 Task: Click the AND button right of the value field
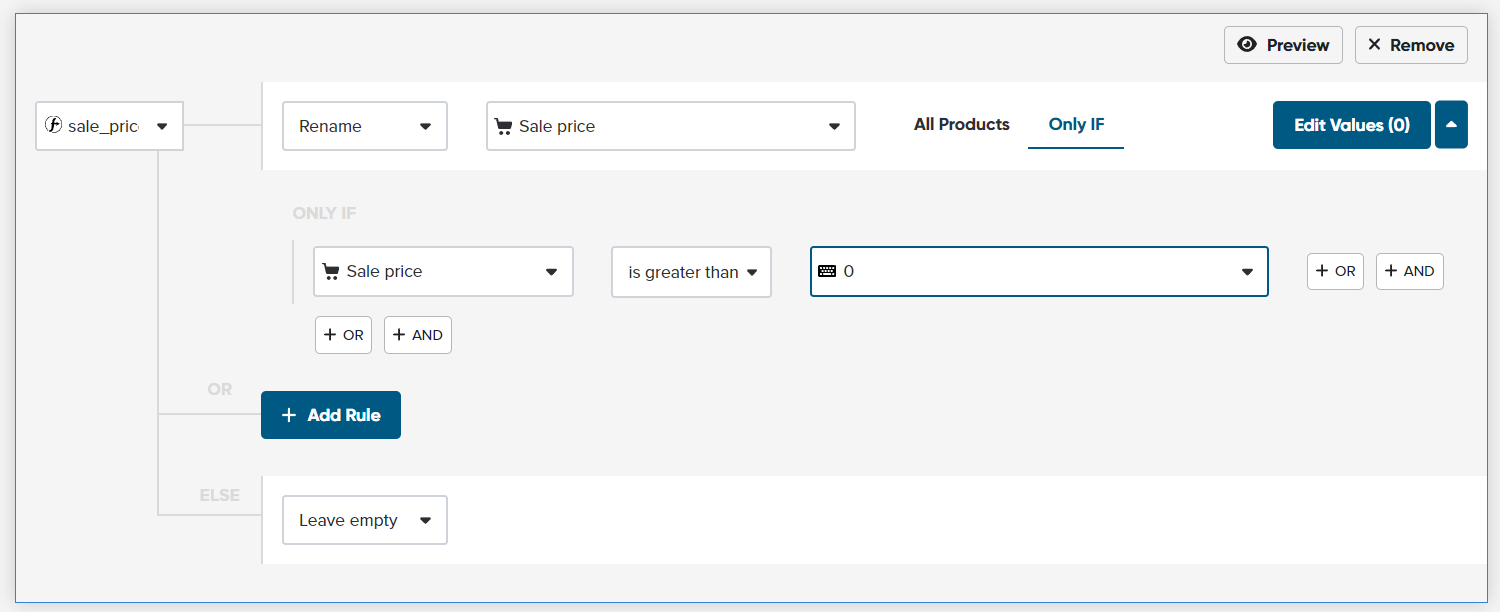tap(1409, 271)
